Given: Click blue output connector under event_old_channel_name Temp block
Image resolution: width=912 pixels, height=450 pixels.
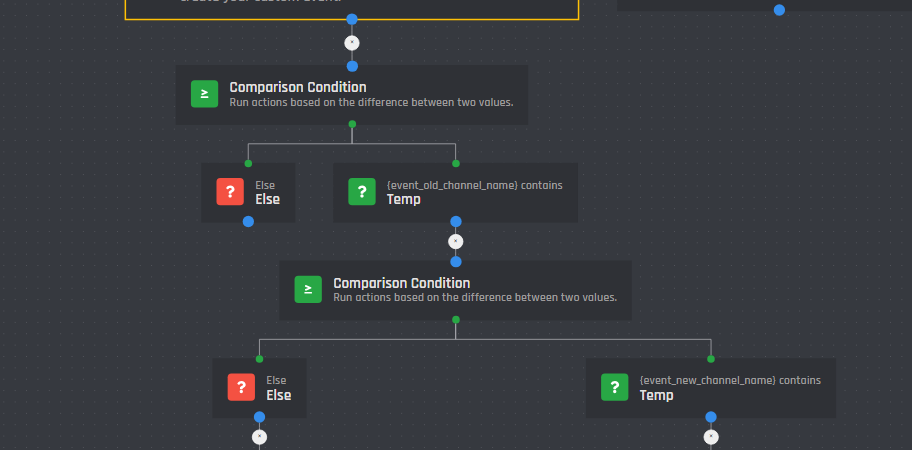Looking at the screenshot, I should (456, 221).
